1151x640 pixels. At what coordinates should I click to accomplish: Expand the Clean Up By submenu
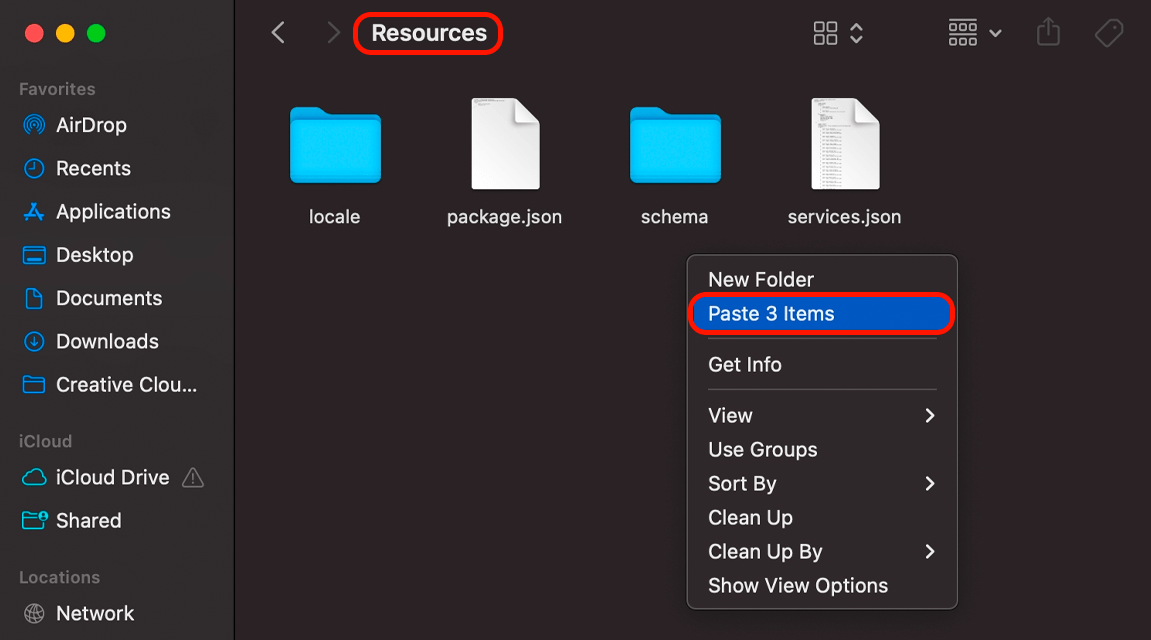(x=821, y=552)
